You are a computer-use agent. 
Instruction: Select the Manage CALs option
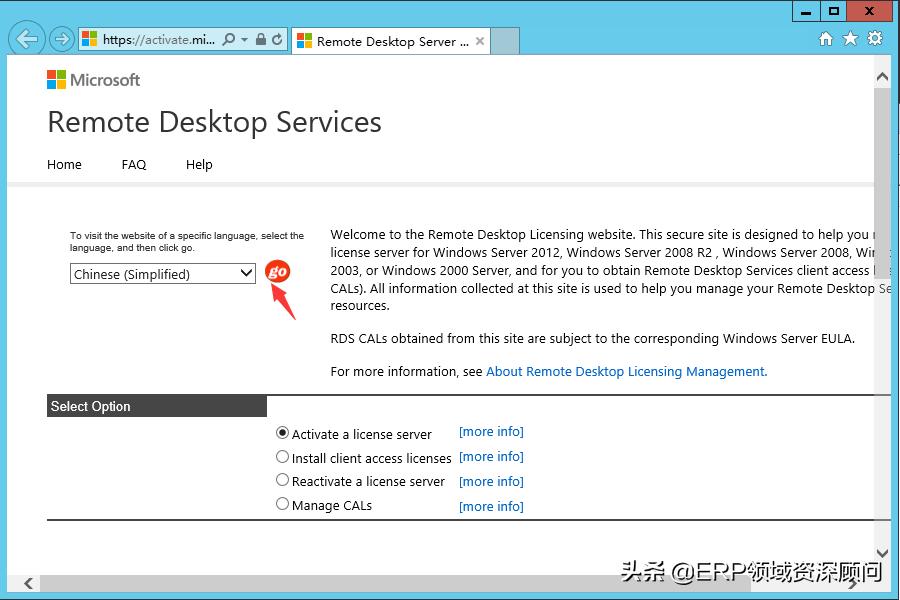pyautogui.click(x=282, y=504)
